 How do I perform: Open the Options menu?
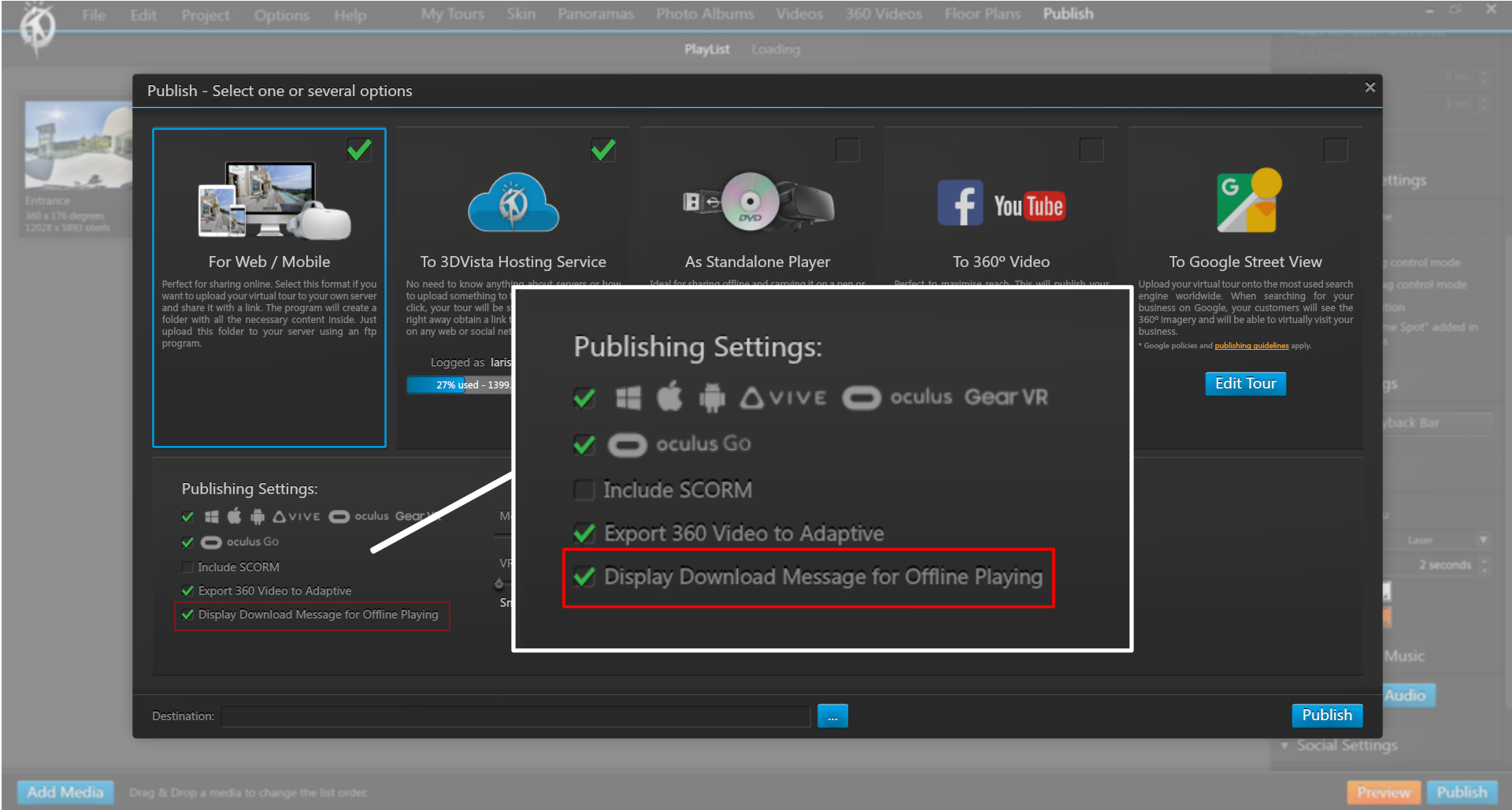coord(281,15)
